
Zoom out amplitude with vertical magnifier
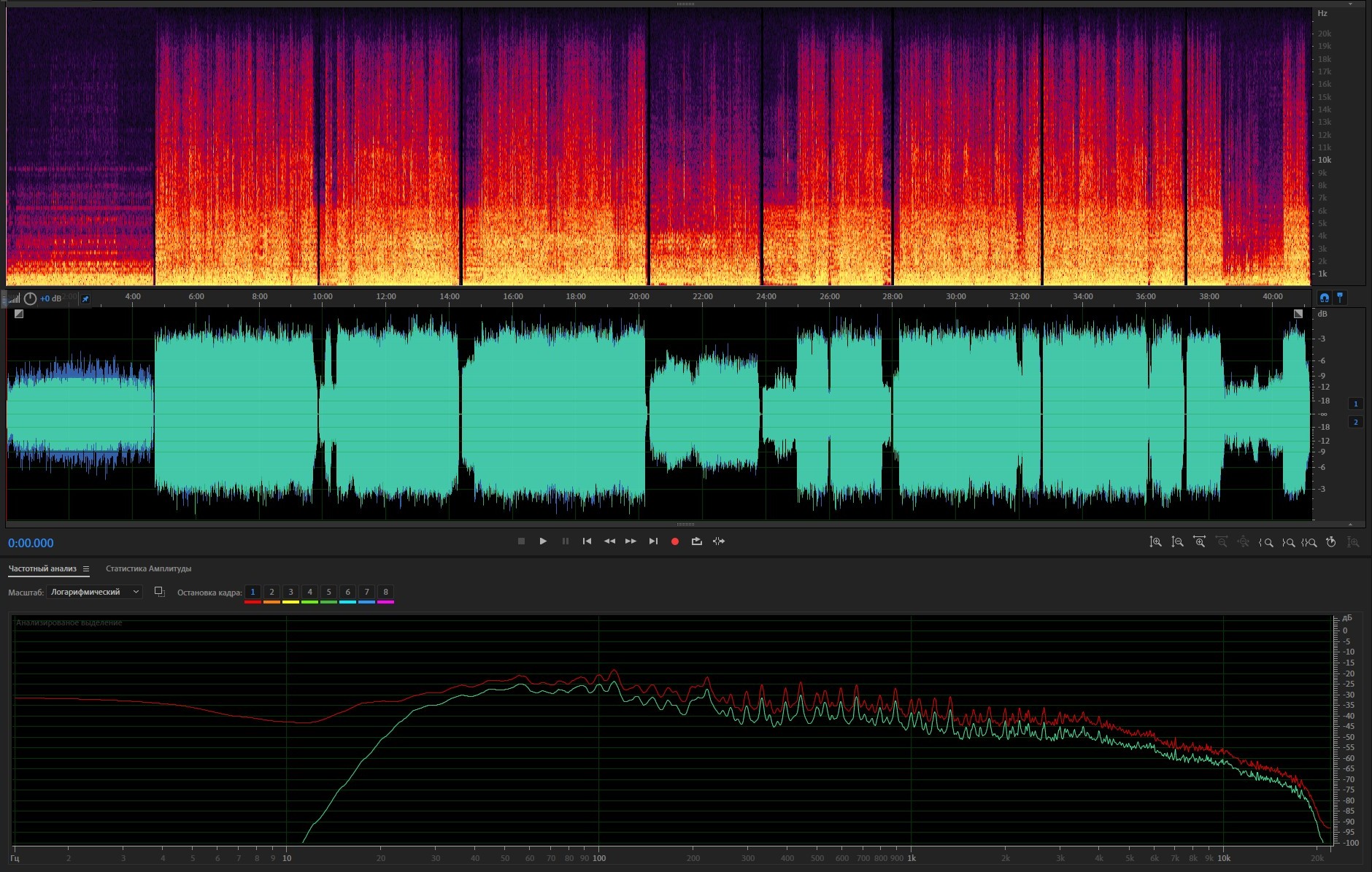point(1177,542)
